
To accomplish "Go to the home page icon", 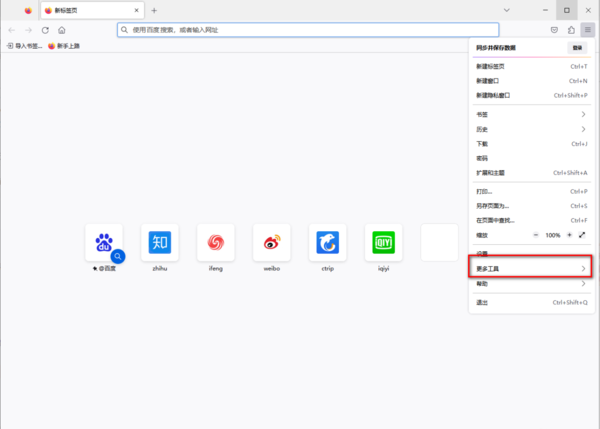I will tap(62, 30).
